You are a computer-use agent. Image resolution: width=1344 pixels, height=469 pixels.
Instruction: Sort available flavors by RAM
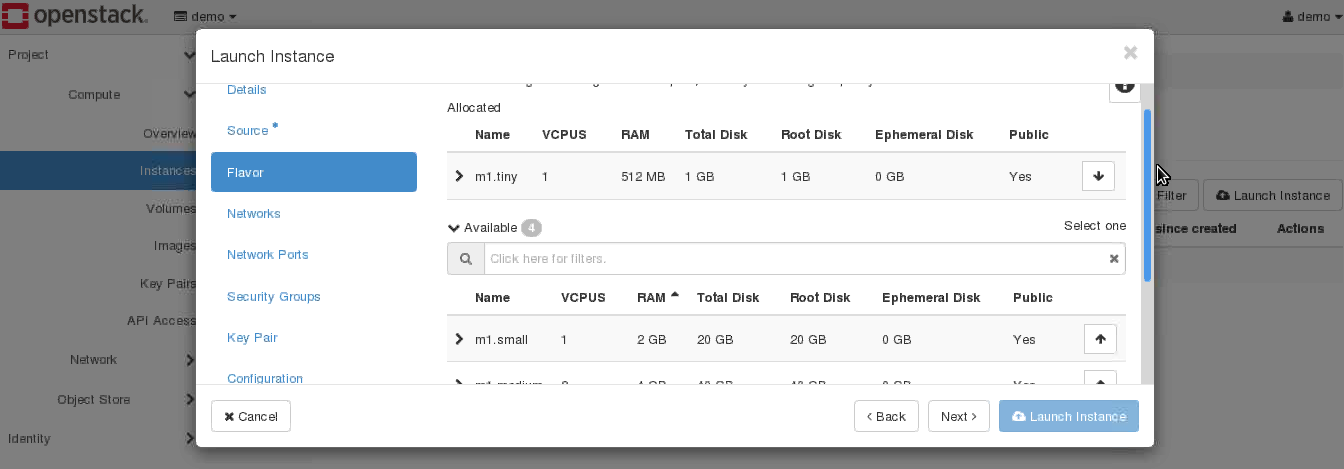pos(657,297)
